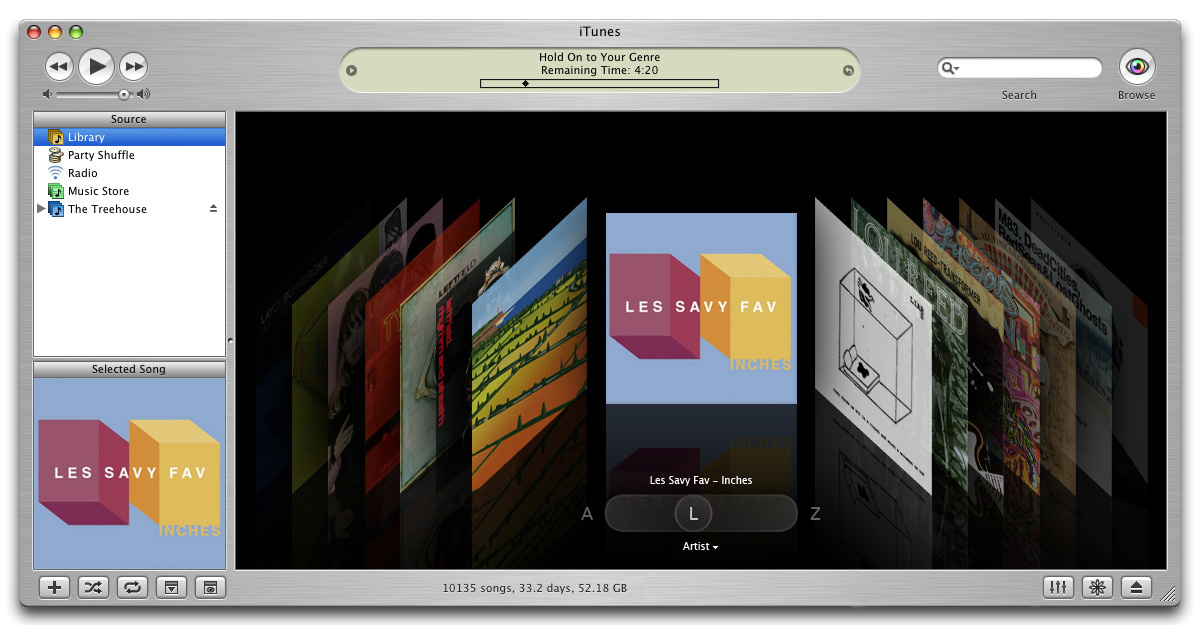Click the volume slider knob
Viewport: 1200px width, 625px height.
point(124,94)
